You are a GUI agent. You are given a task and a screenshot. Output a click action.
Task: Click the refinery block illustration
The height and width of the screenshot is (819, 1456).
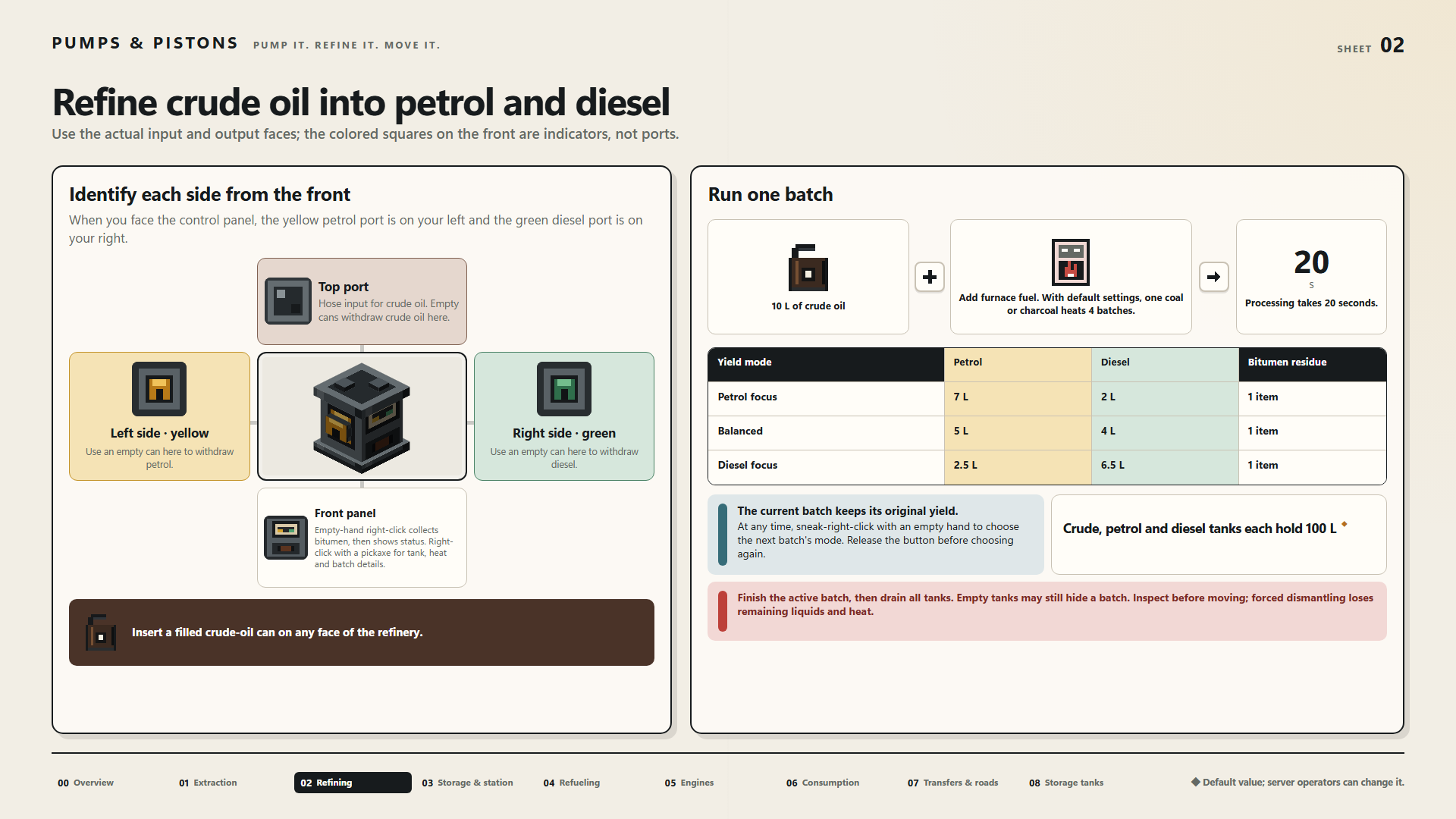[x=362, y=418]
